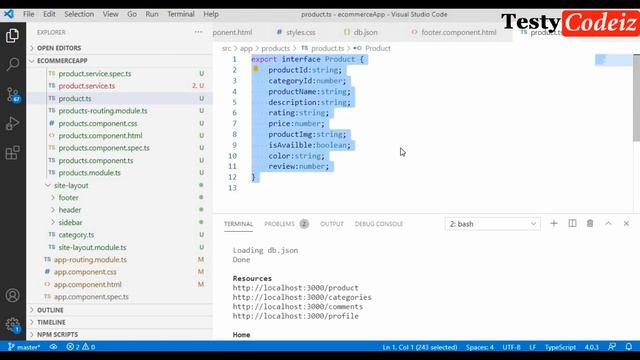Collapse the ECOMMERCEAPP folder section

pyautogui.click(x=120, y=60)
